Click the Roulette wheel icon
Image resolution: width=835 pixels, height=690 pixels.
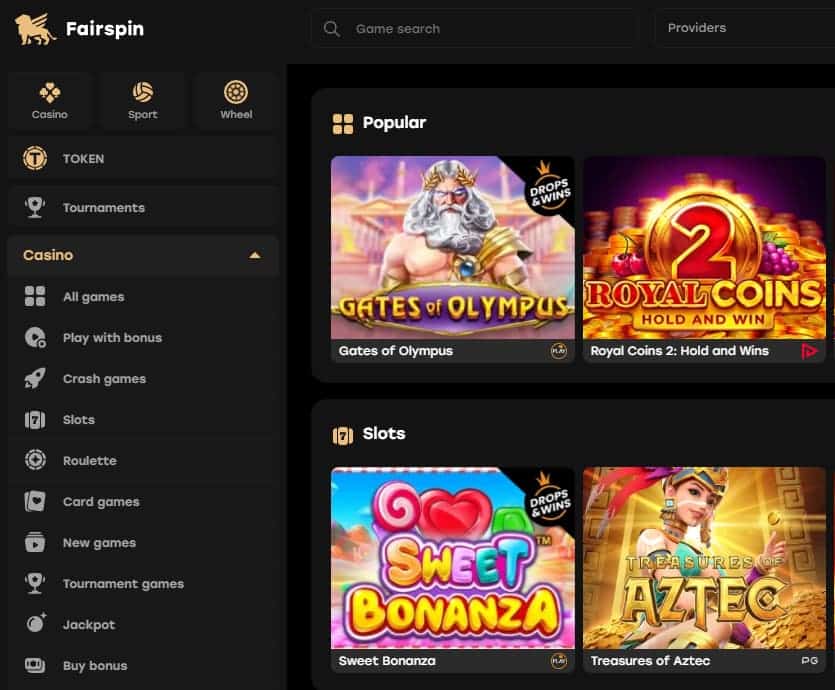click(x=35, y=461)
